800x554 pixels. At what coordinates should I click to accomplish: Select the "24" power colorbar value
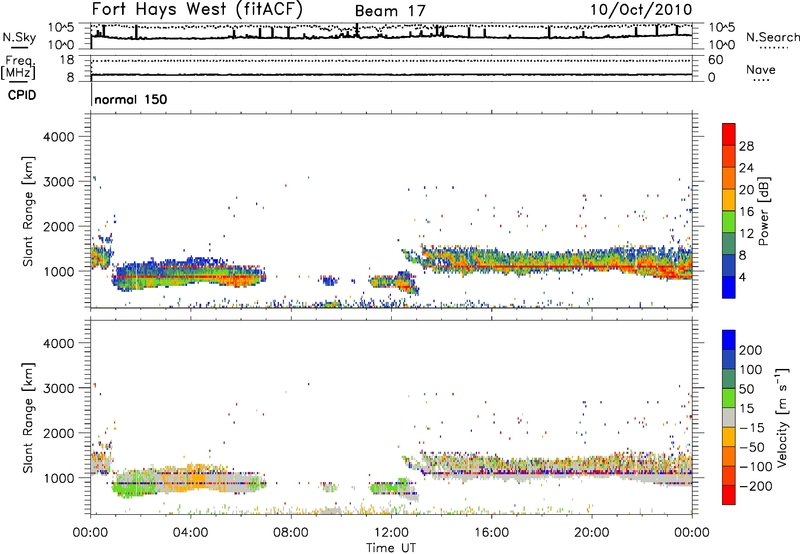point(746,168)
